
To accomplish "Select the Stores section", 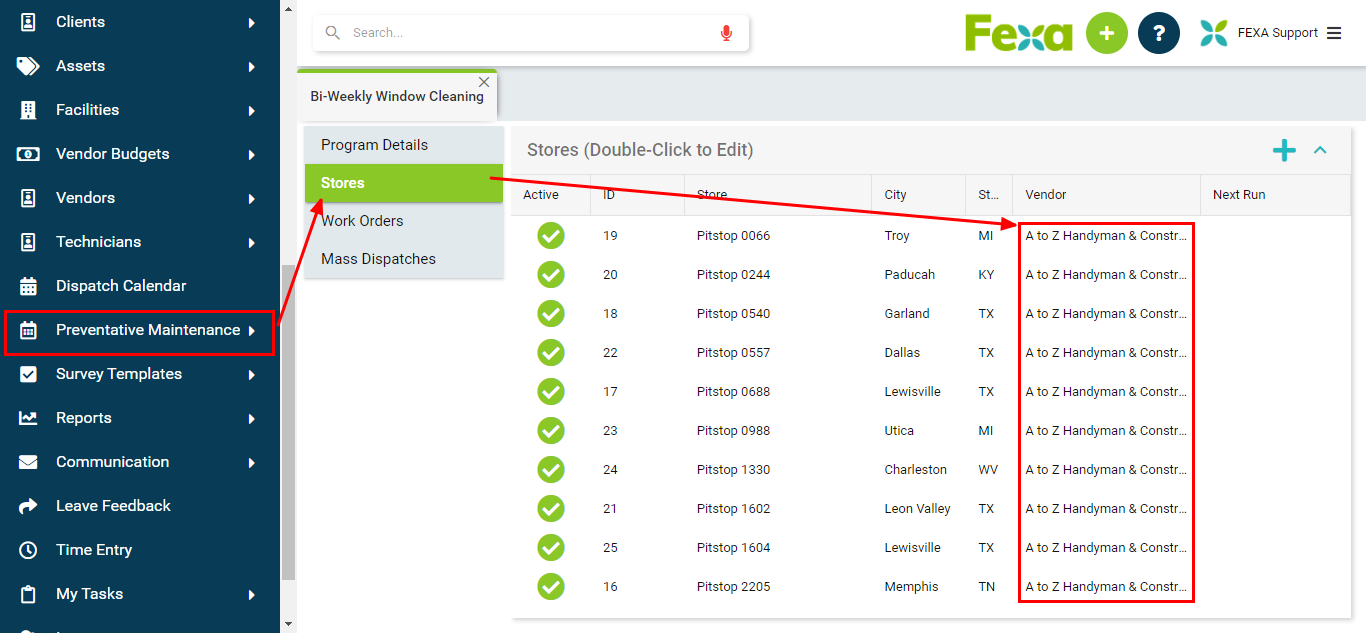I will (404, 183).
